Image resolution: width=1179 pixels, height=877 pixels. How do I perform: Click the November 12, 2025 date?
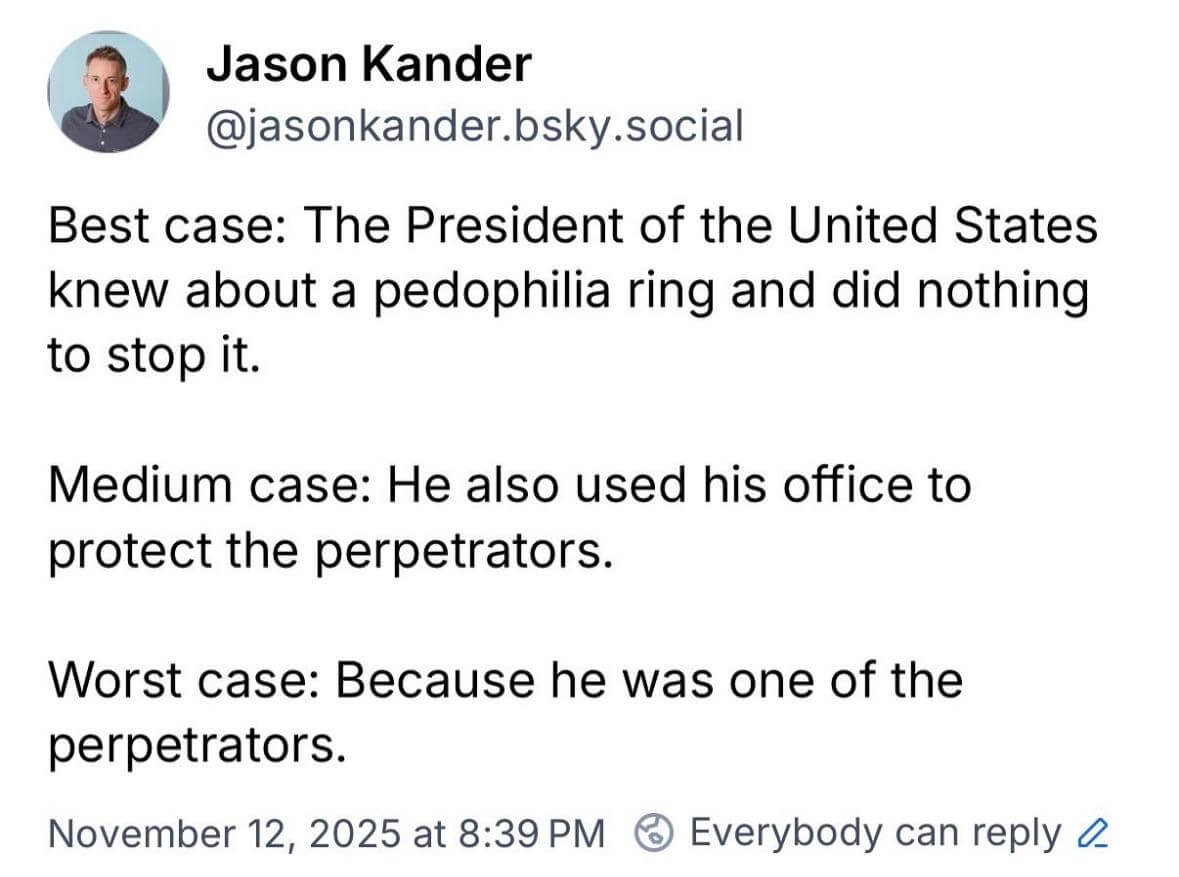(x=227, y=831)
